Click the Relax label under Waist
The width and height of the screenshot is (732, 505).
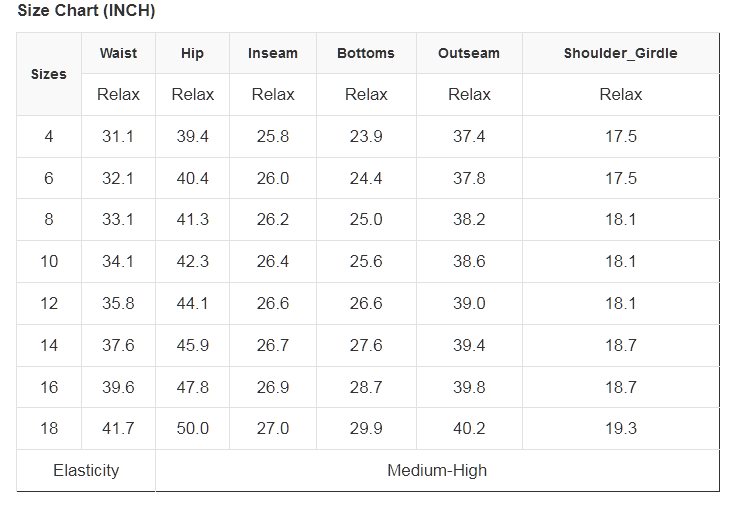point(118,95)
